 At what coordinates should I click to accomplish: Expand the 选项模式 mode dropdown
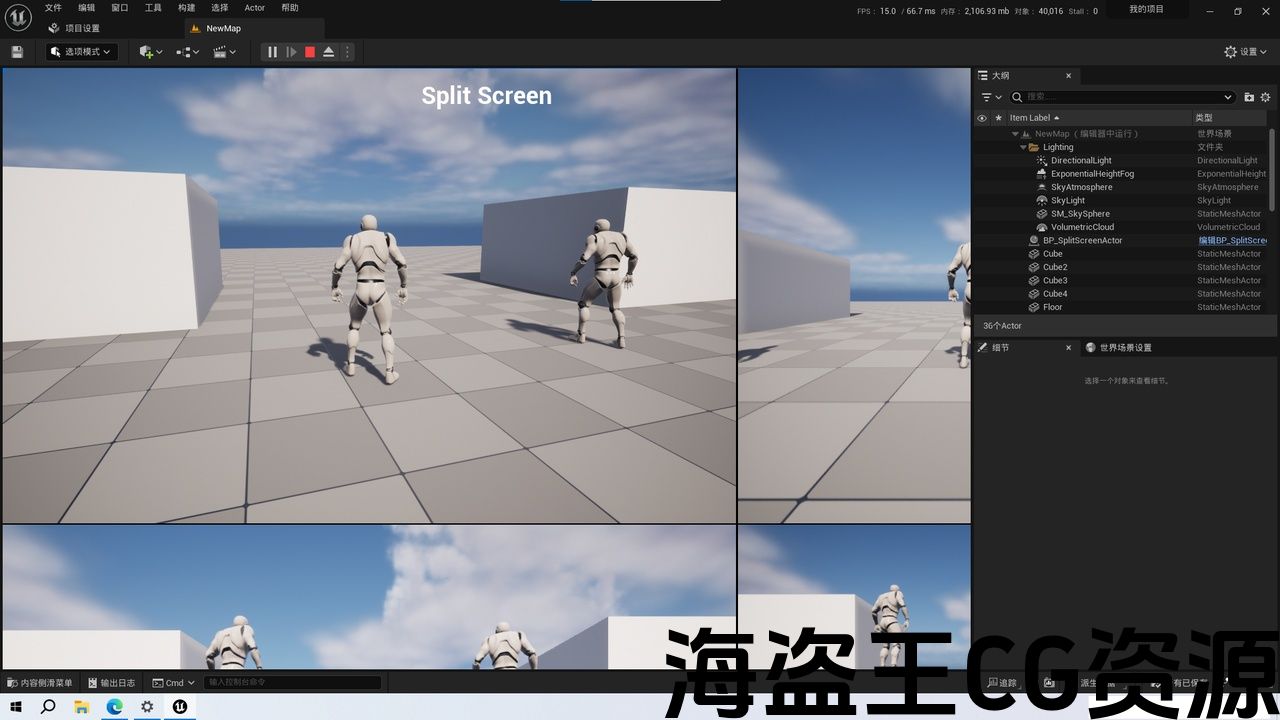pos(82,52)
